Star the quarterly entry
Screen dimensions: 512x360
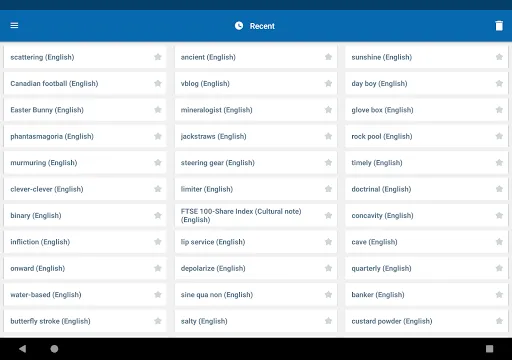499,268
